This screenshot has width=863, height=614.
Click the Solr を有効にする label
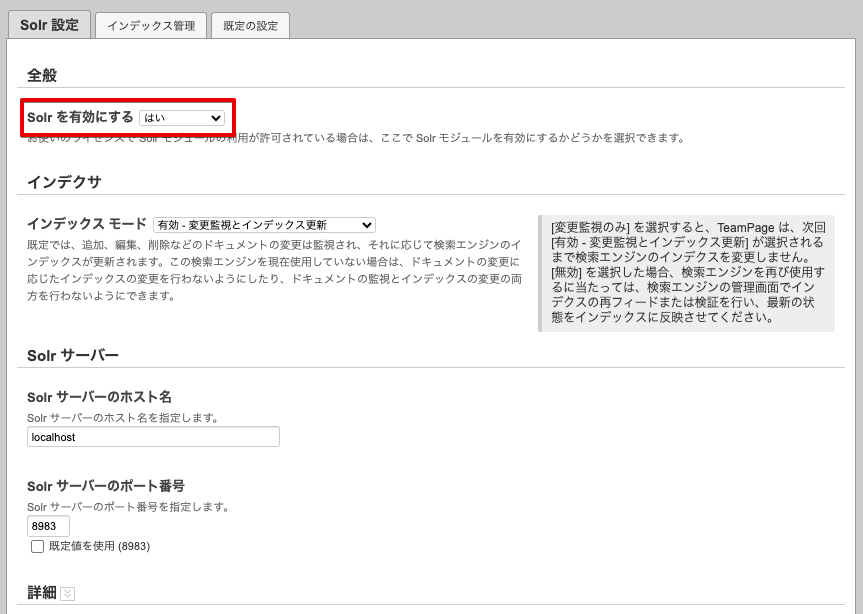click(x=80, y=117)
